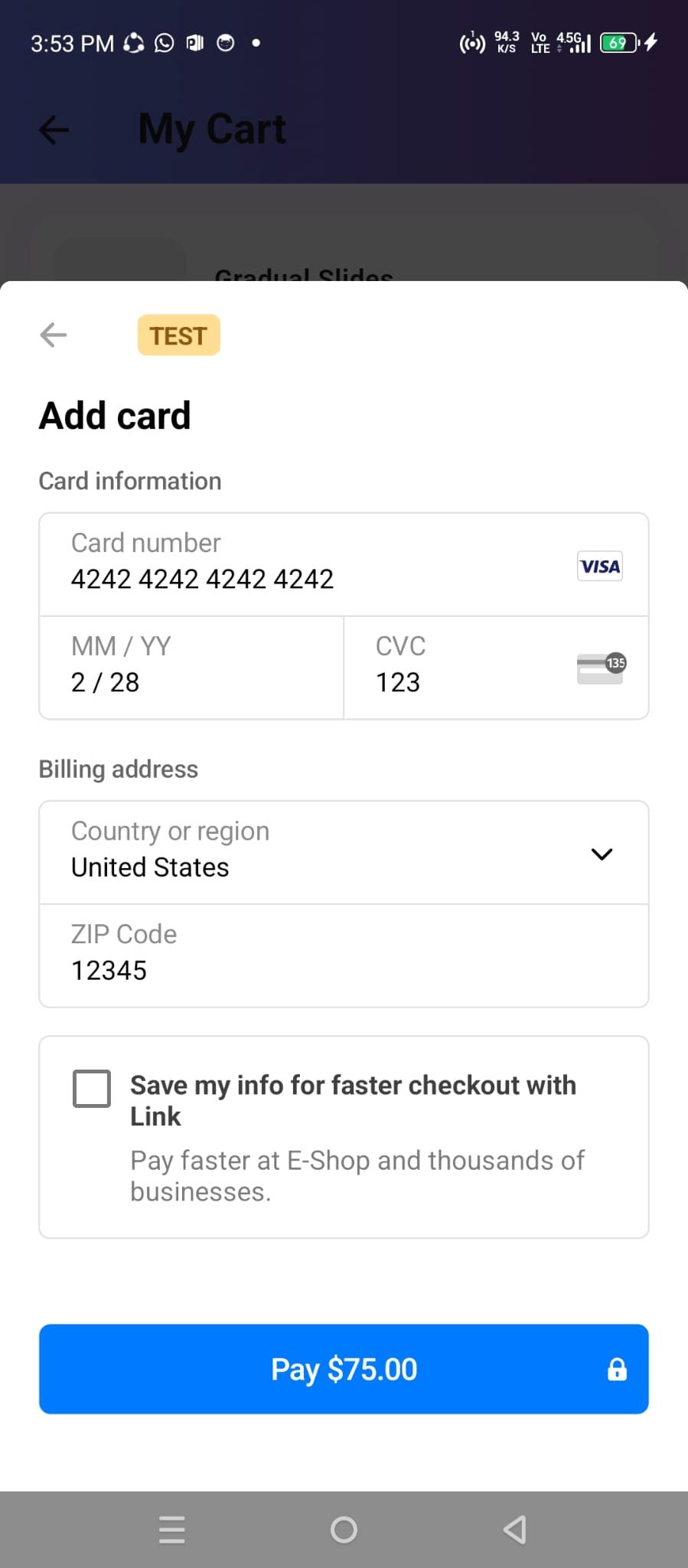The height and width of the screenshot is (1568, 688).
Task: Tap the My Cart title
Action: pos(212,129)
